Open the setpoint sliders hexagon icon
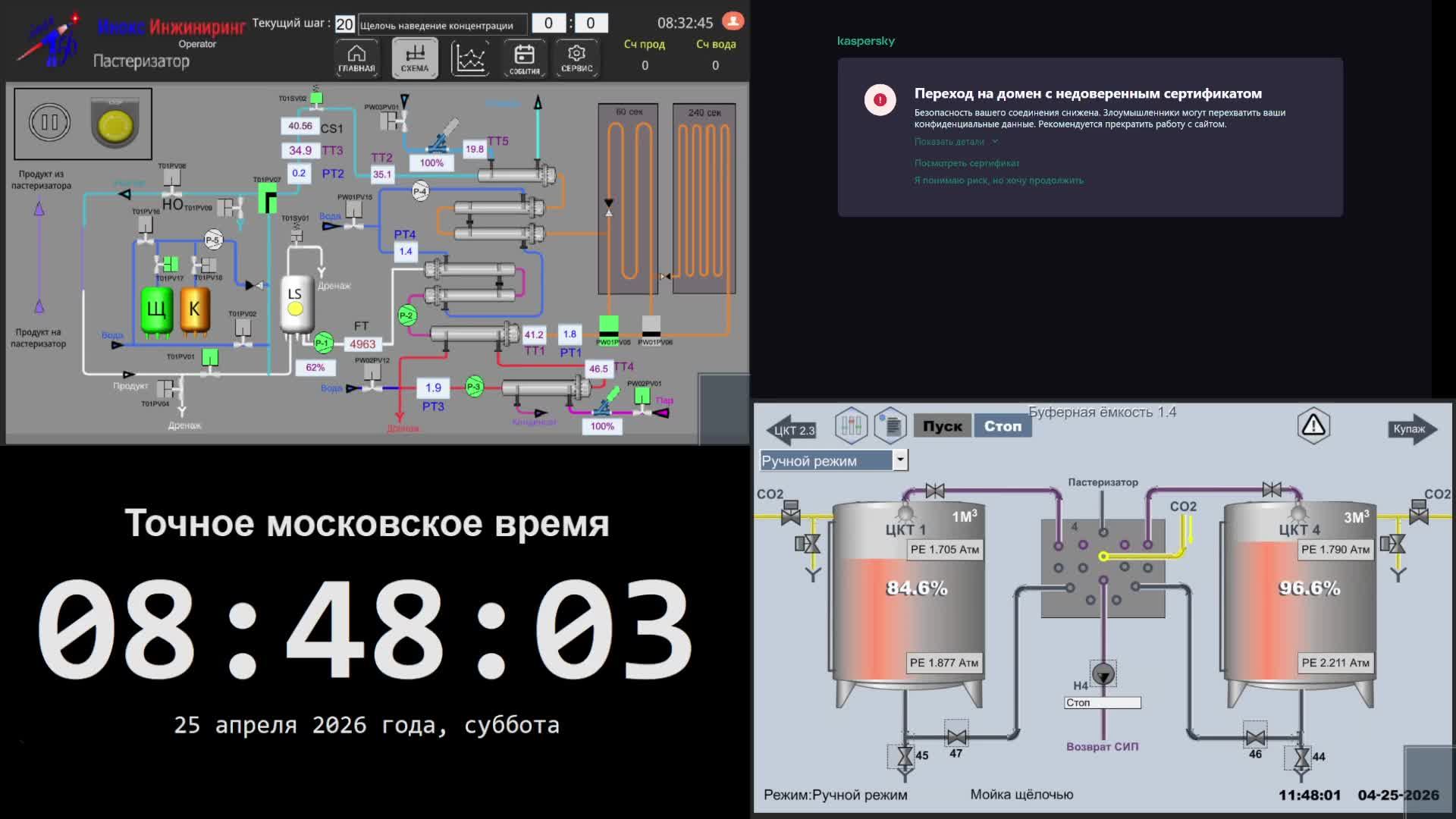The image size is (1456, 819). pos(852,425)
